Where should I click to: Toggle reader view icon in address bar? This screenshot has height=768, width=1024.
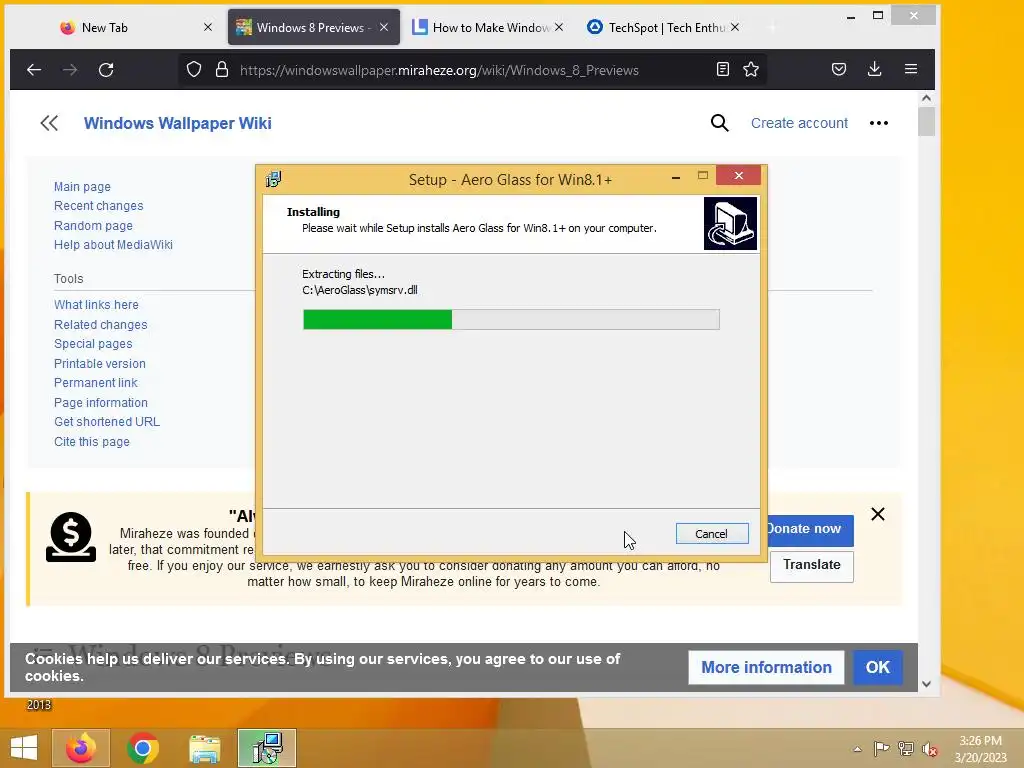[722, 69]
